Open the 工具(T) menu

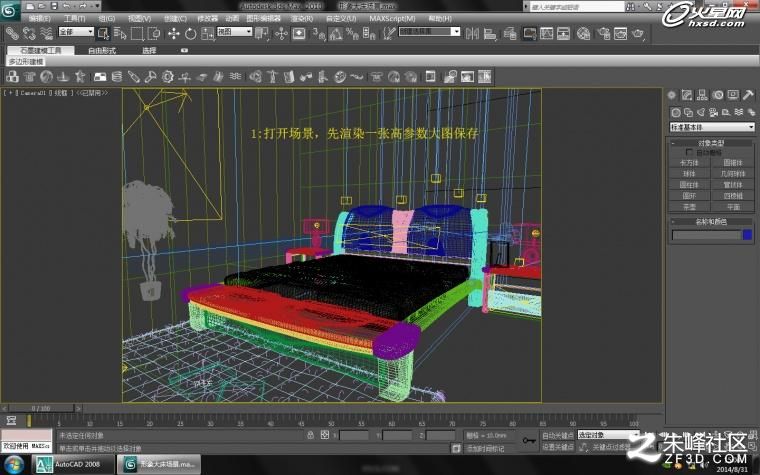coord(74,18)
